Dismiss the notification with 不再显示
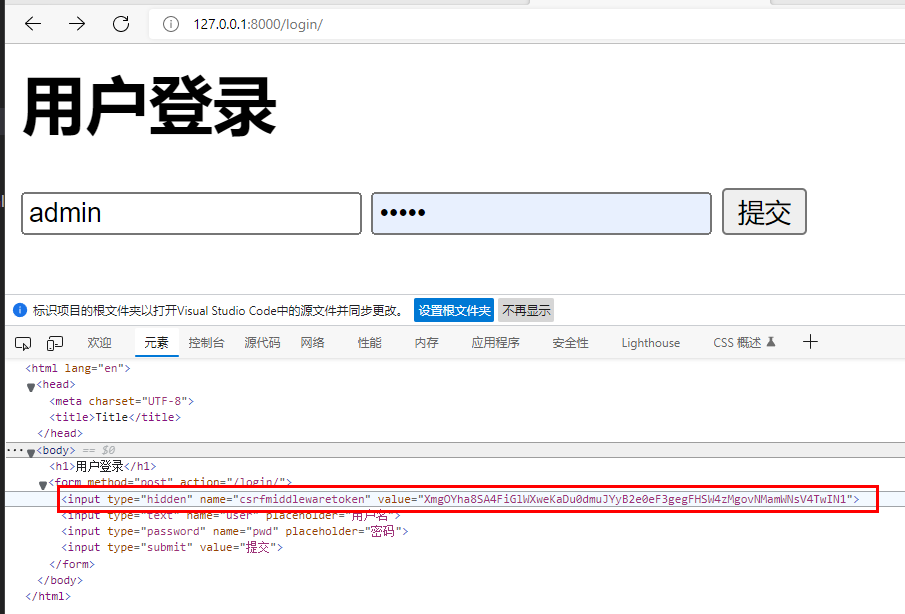The height and width of the screenshot is (614, 905). (525, 310)
